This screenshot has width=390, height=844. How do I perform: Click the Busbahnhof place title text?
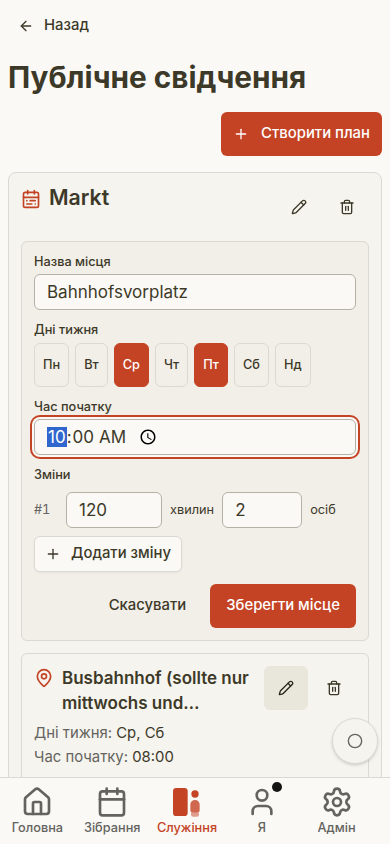click(x=156, y=690)
